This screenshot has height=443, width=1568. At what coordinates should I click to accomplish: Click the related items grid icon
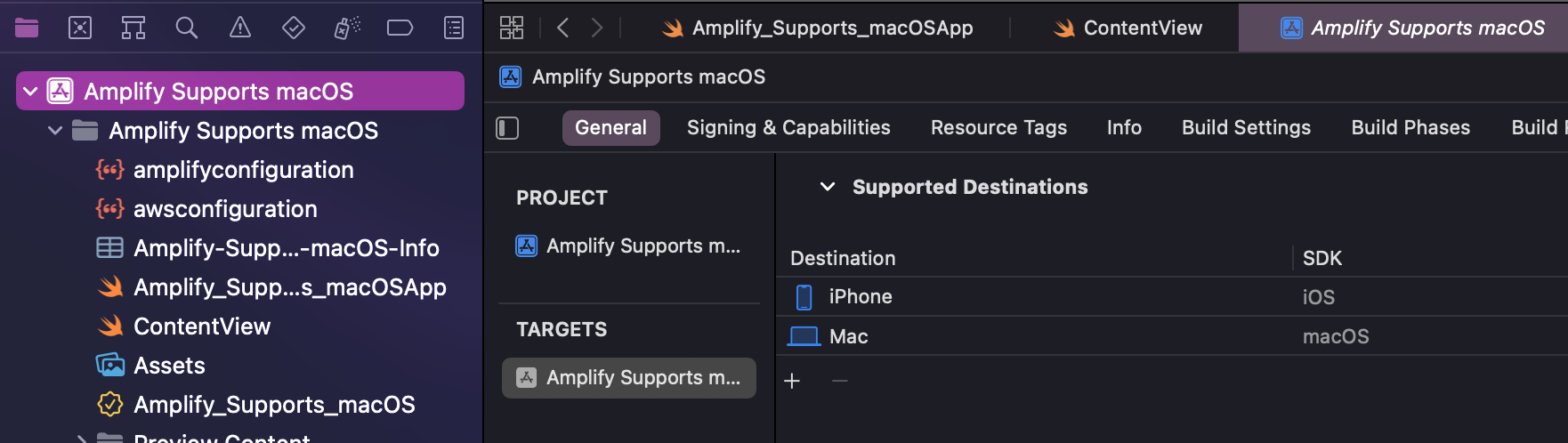(x=512, y=28)
